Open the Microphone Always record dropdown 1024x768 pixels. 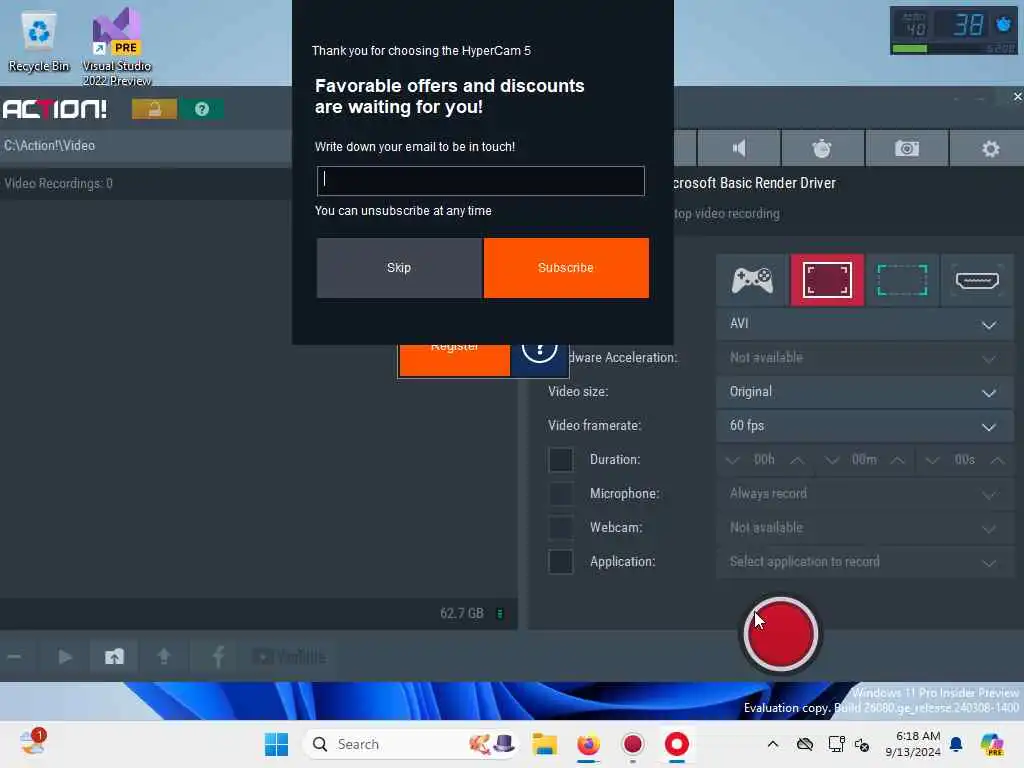865,494
